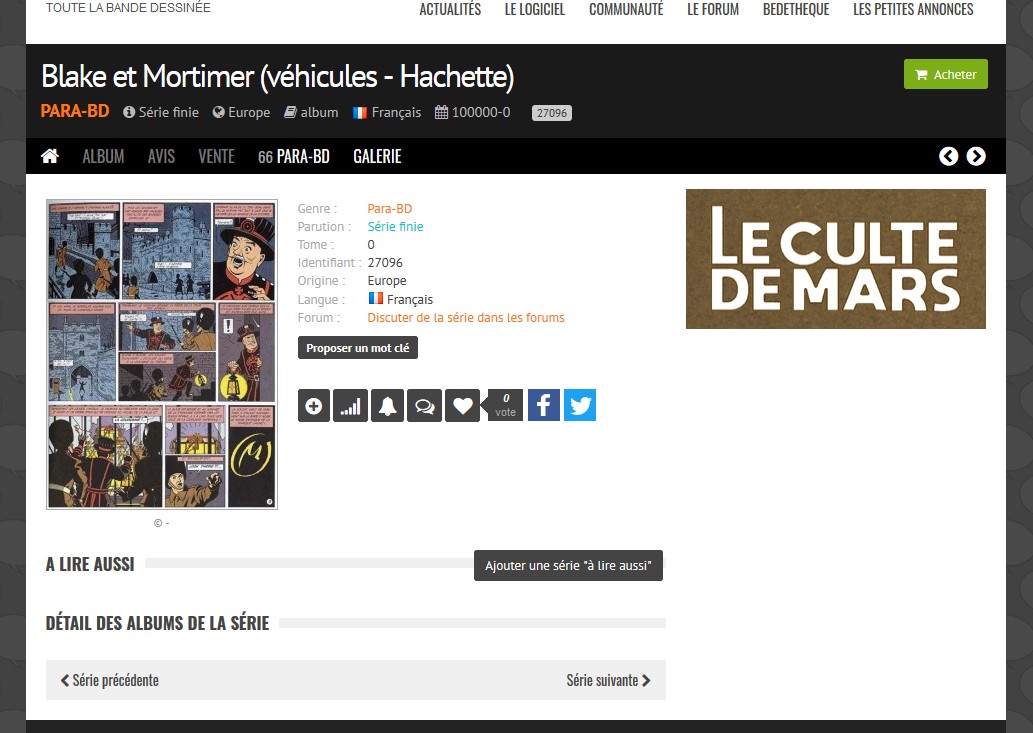Open the Blake et Mortimer comic page thumbnail

(162, 354)
